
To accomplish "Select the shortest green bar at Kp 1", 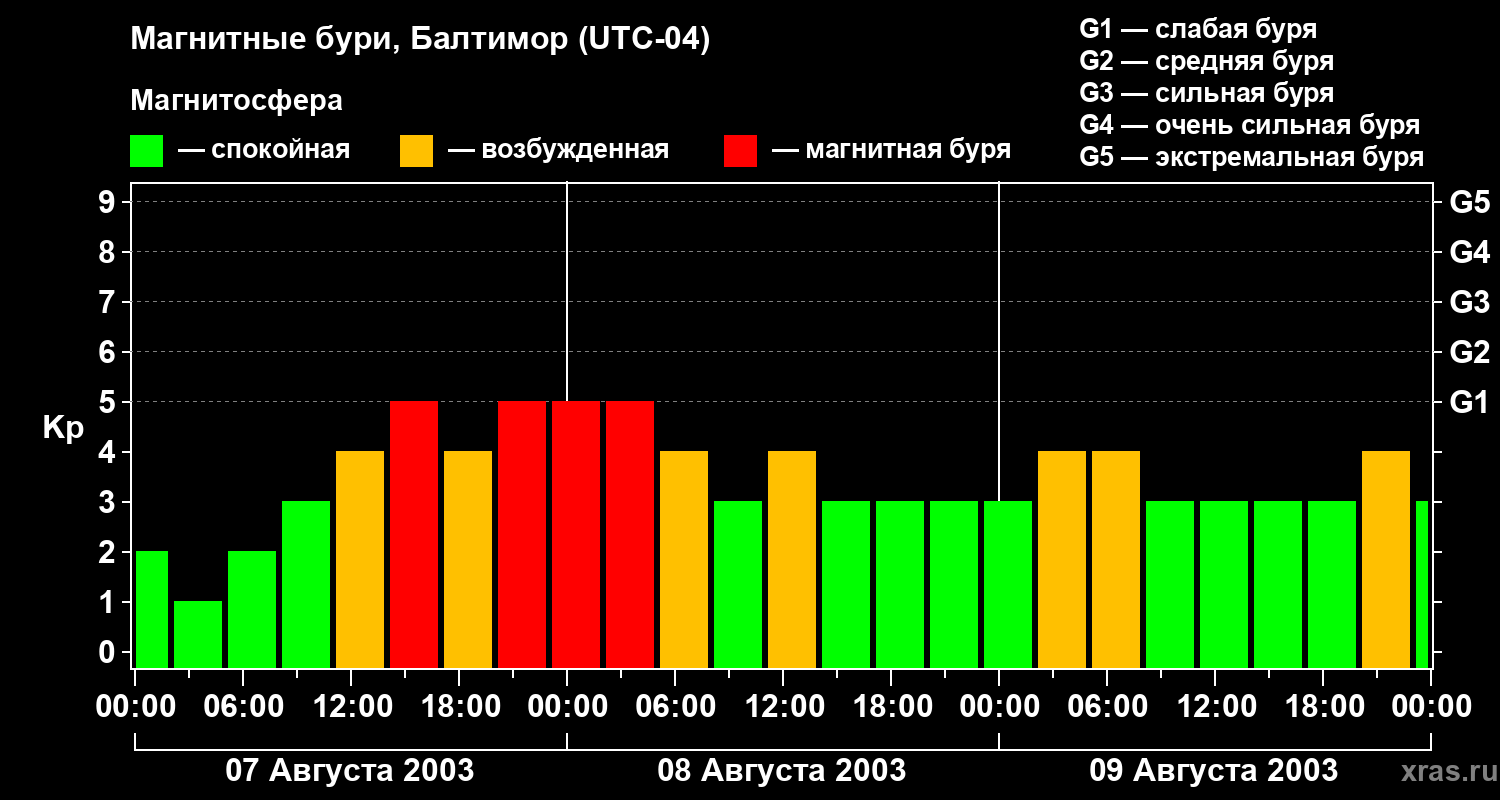I will pyautogui.click(x=198, y=634).
